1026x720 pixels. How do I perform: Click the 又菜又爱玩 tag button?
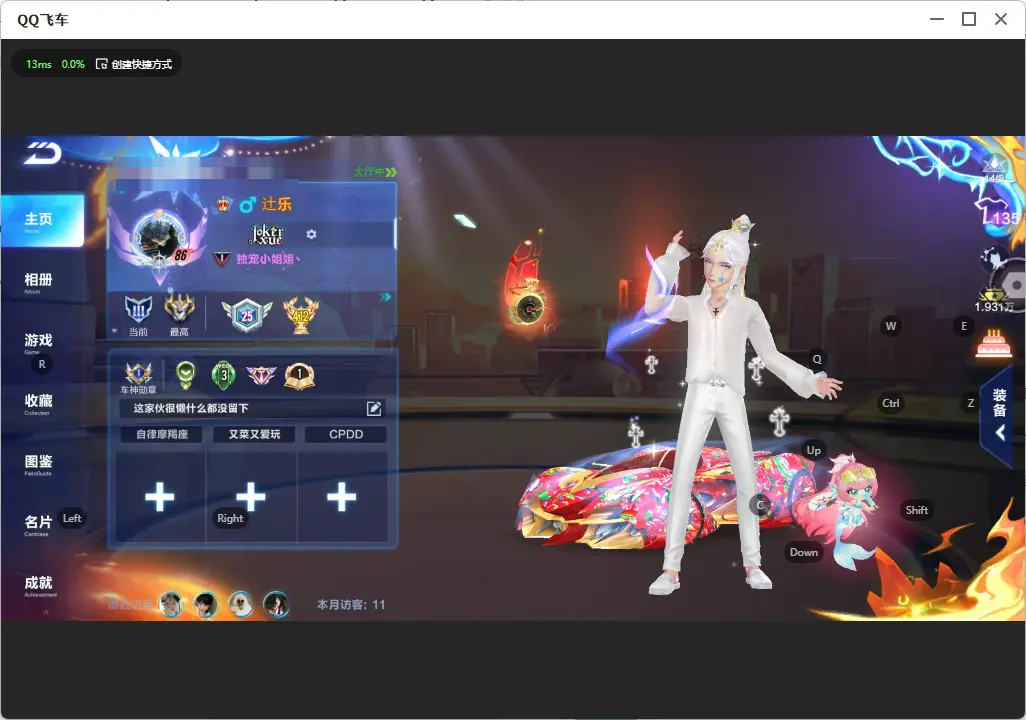click(254, 435)
